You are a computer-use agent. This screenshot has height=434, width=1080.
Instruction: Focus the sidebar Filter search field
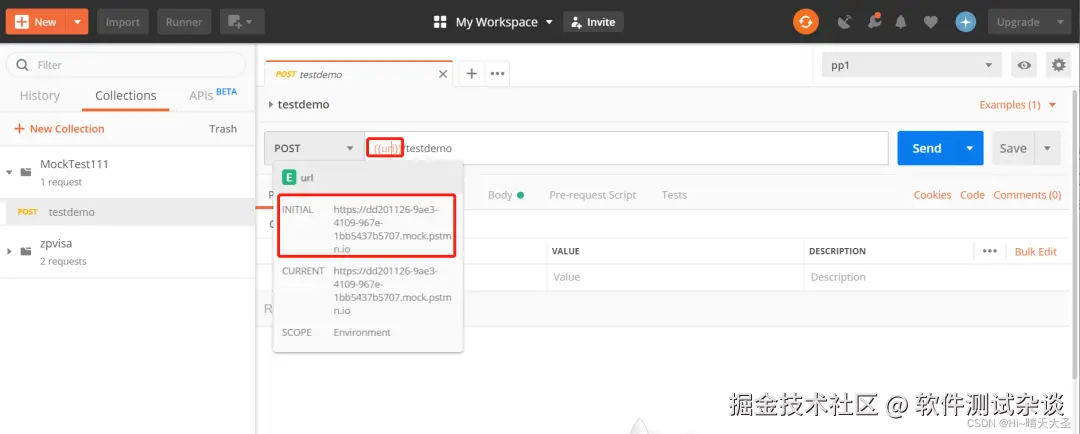126,65
